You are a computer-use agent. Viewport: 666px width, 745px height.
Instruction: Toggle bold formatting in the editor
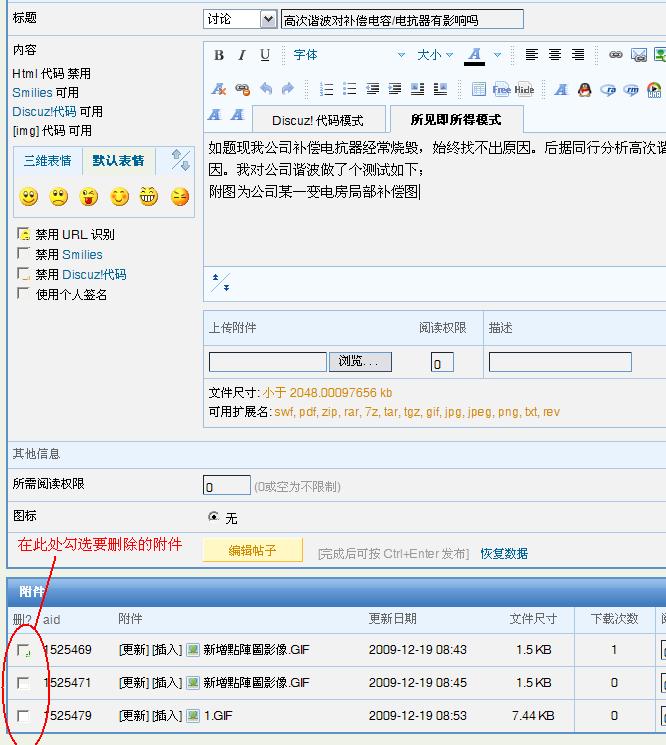219,55
